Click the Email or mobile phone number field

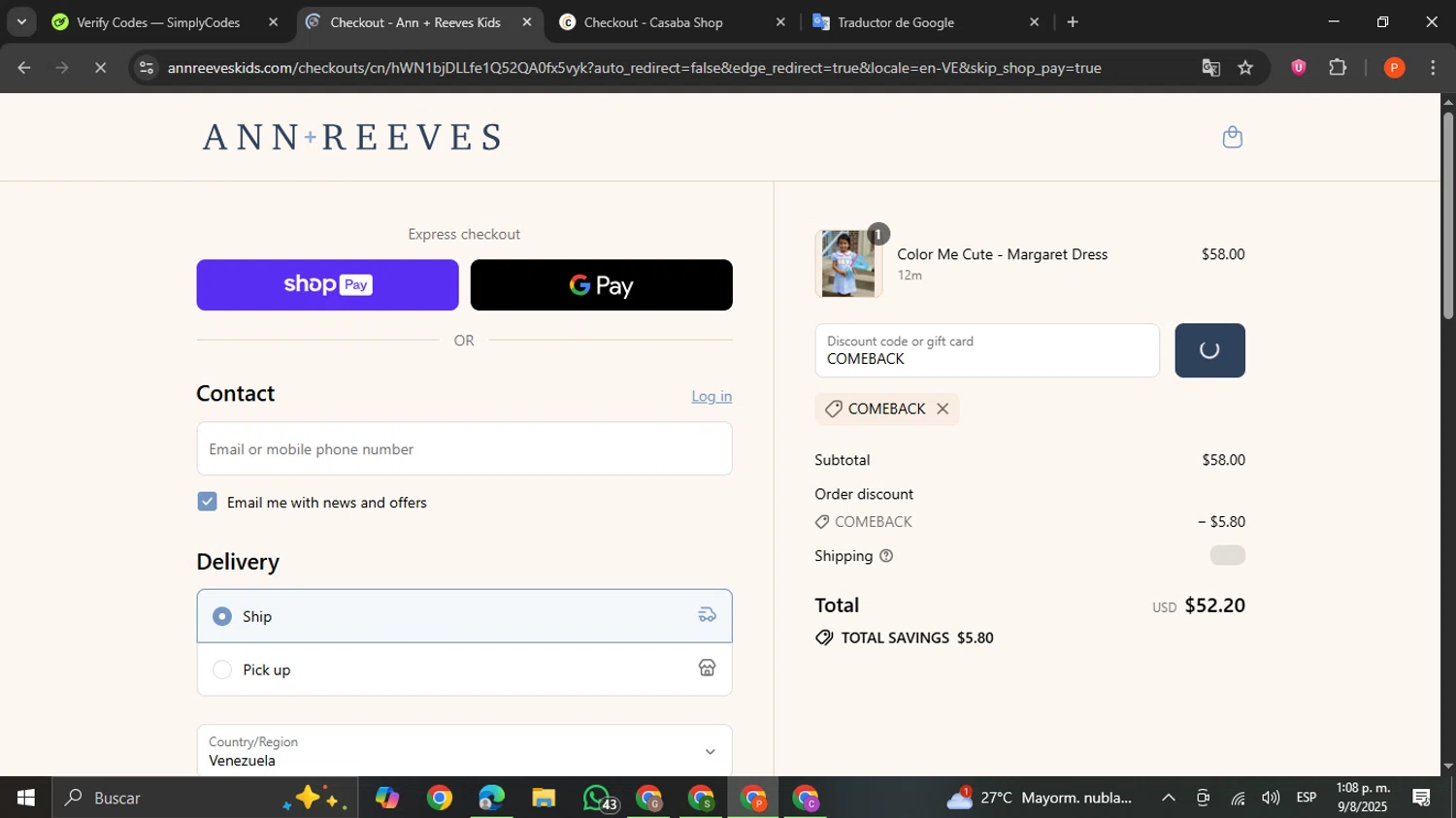click(464, 448)
